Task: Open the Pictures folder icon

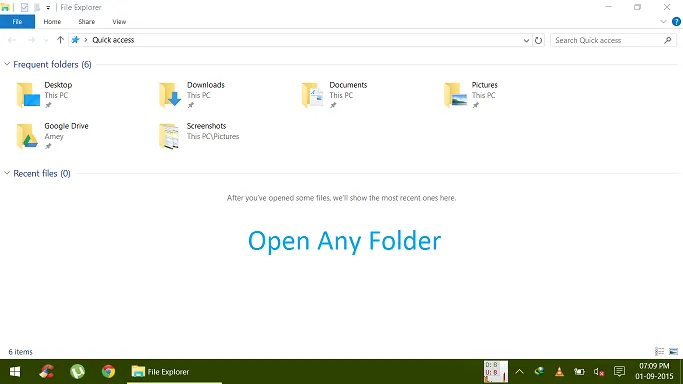Action: tap(456, 94)
